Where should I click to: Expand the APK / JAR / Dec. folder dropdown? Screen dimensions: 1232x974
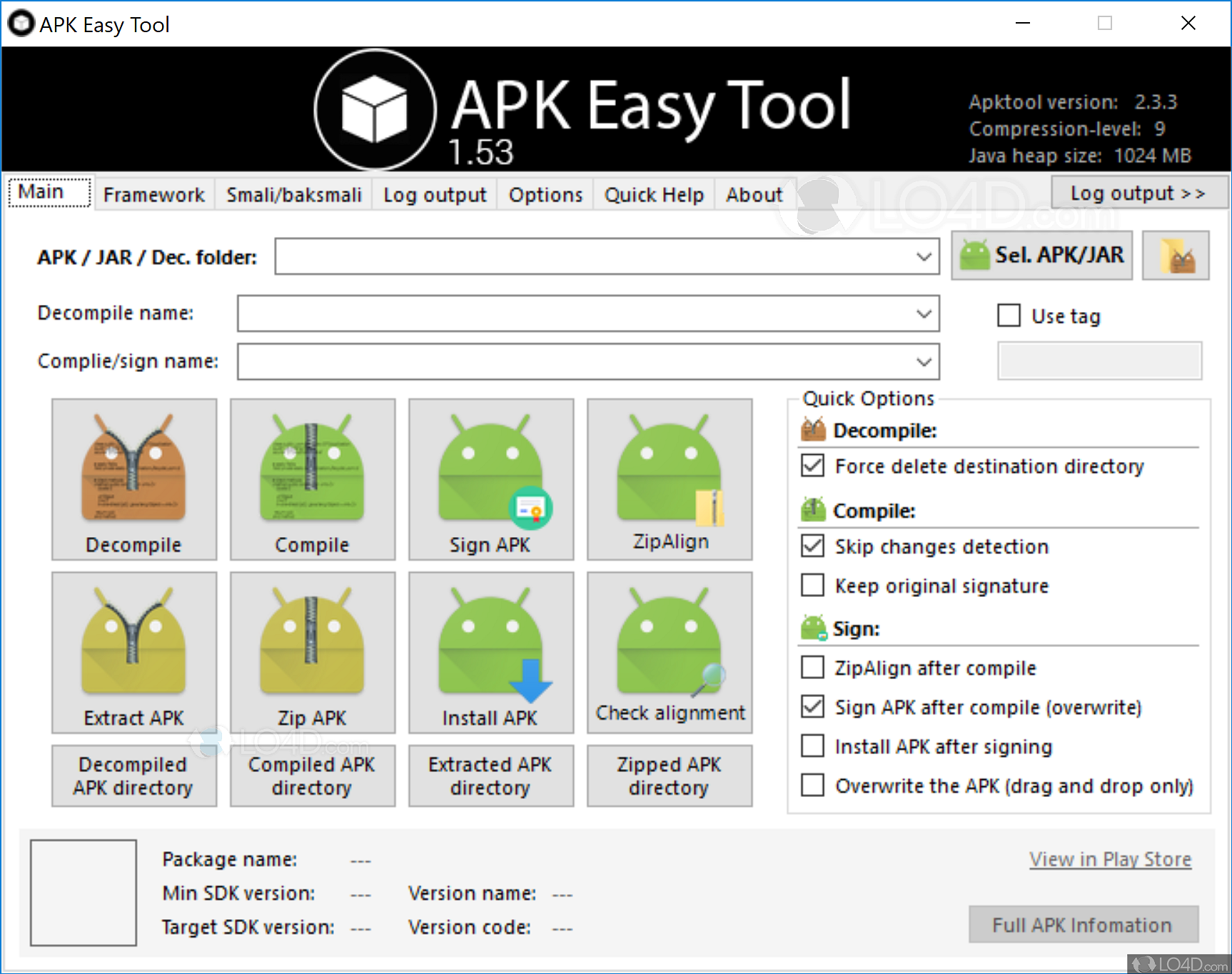click(924, 256)
